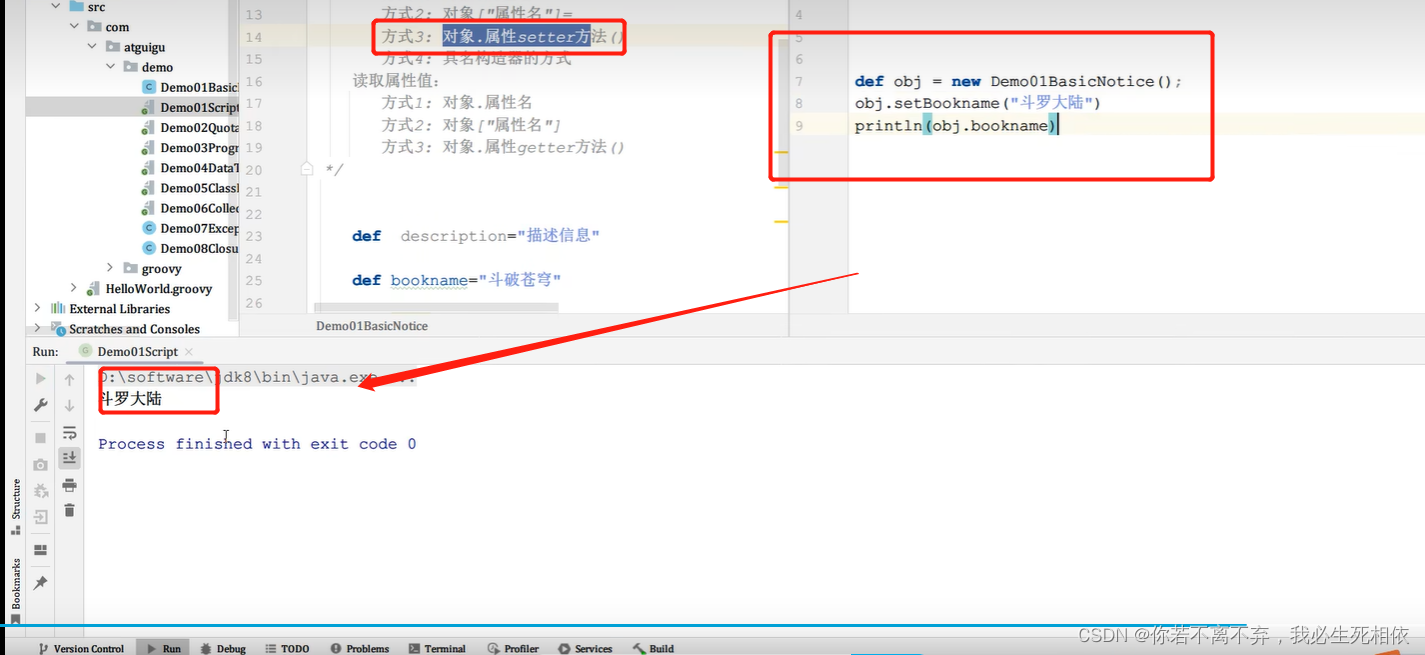Open the TODO tool window
The height and width of the screenshot is (655, 1425).
(x=288, y=648)
